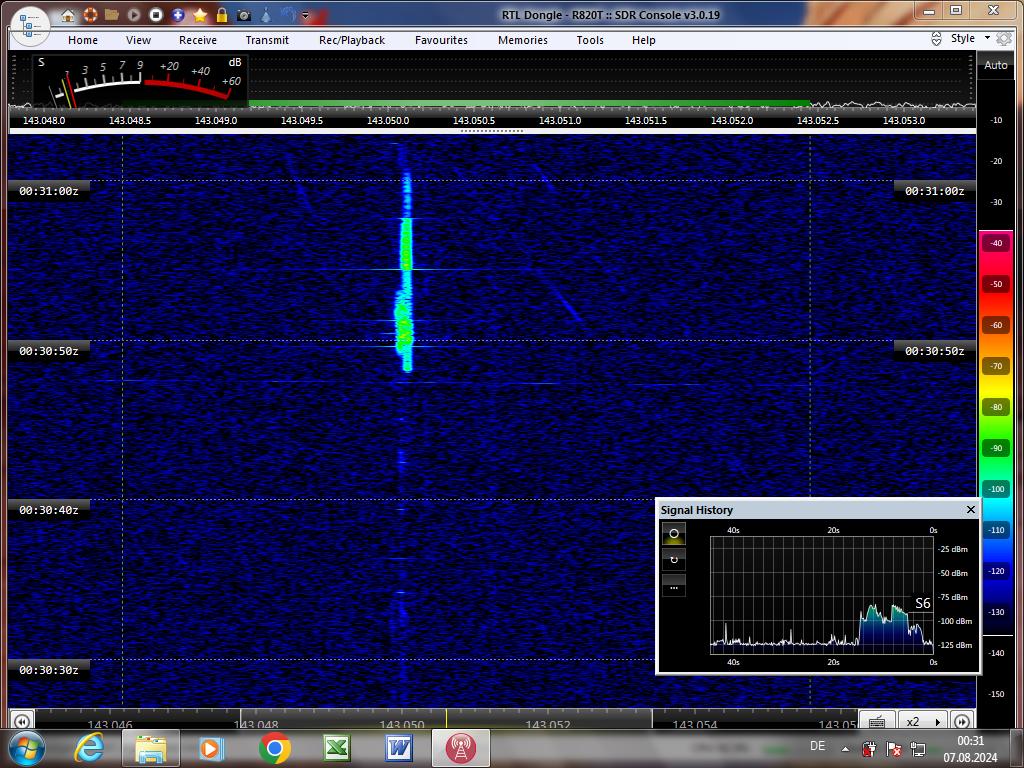Click the fast-forward button at bottom-right frequency bar
Screen dimensions: 1024x768
pyautogui.click(x=962, y=721)
